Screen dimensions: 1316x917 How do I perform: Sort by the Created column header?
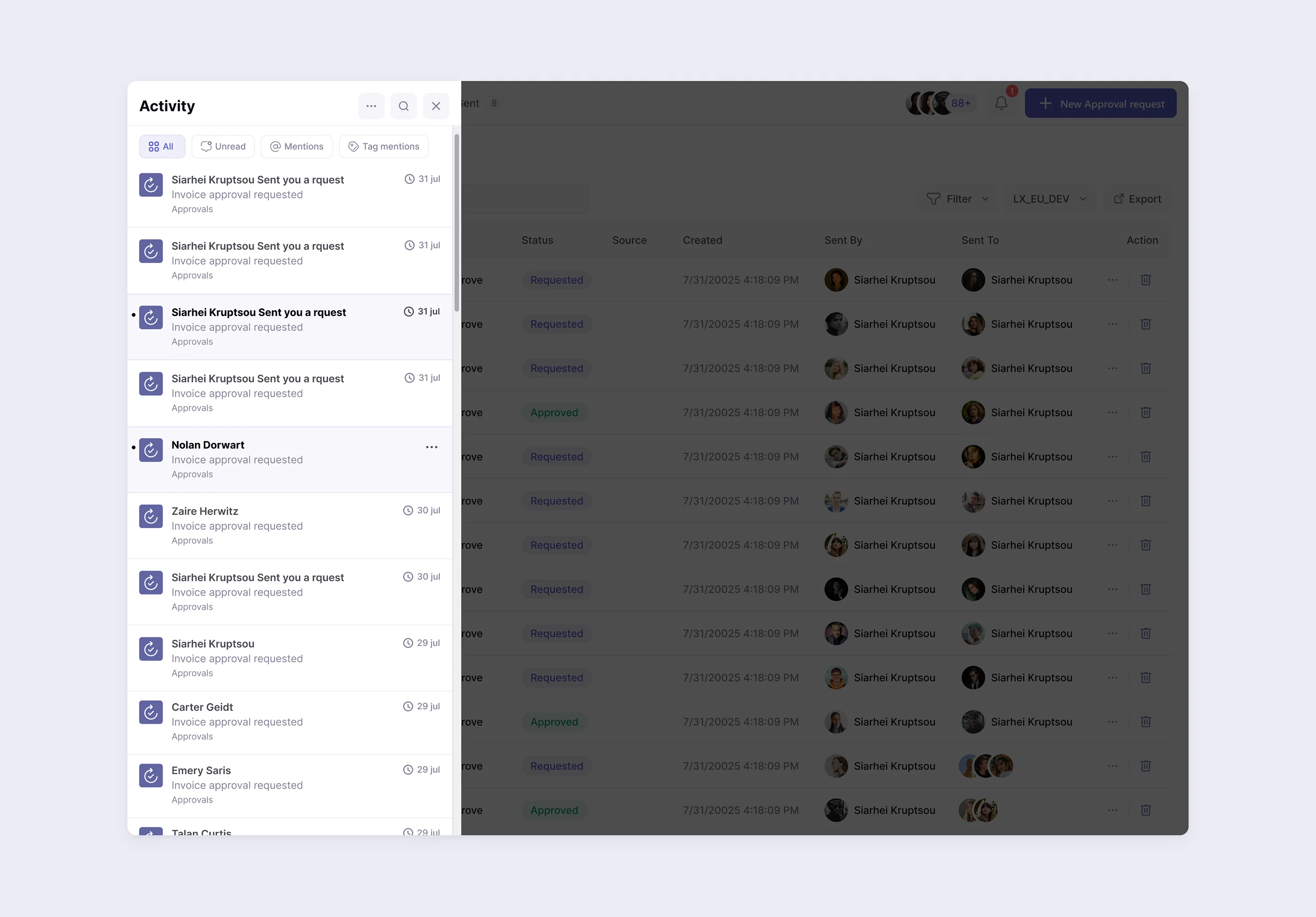(x=702, y=240)
